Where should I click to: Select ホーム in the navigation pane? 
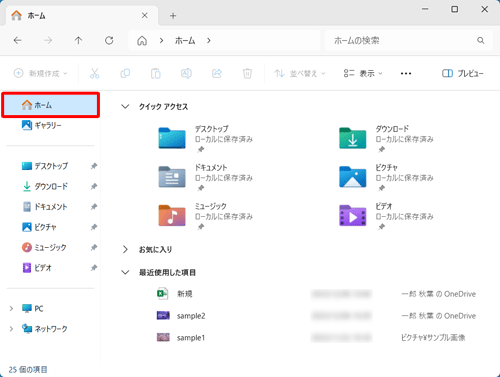[x=50, y=105]
